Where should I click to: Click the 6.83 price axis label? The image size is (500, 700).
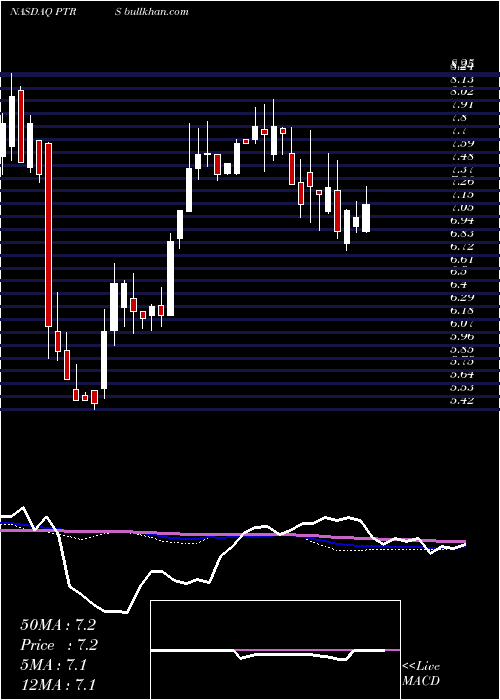[x=462, y=234]
